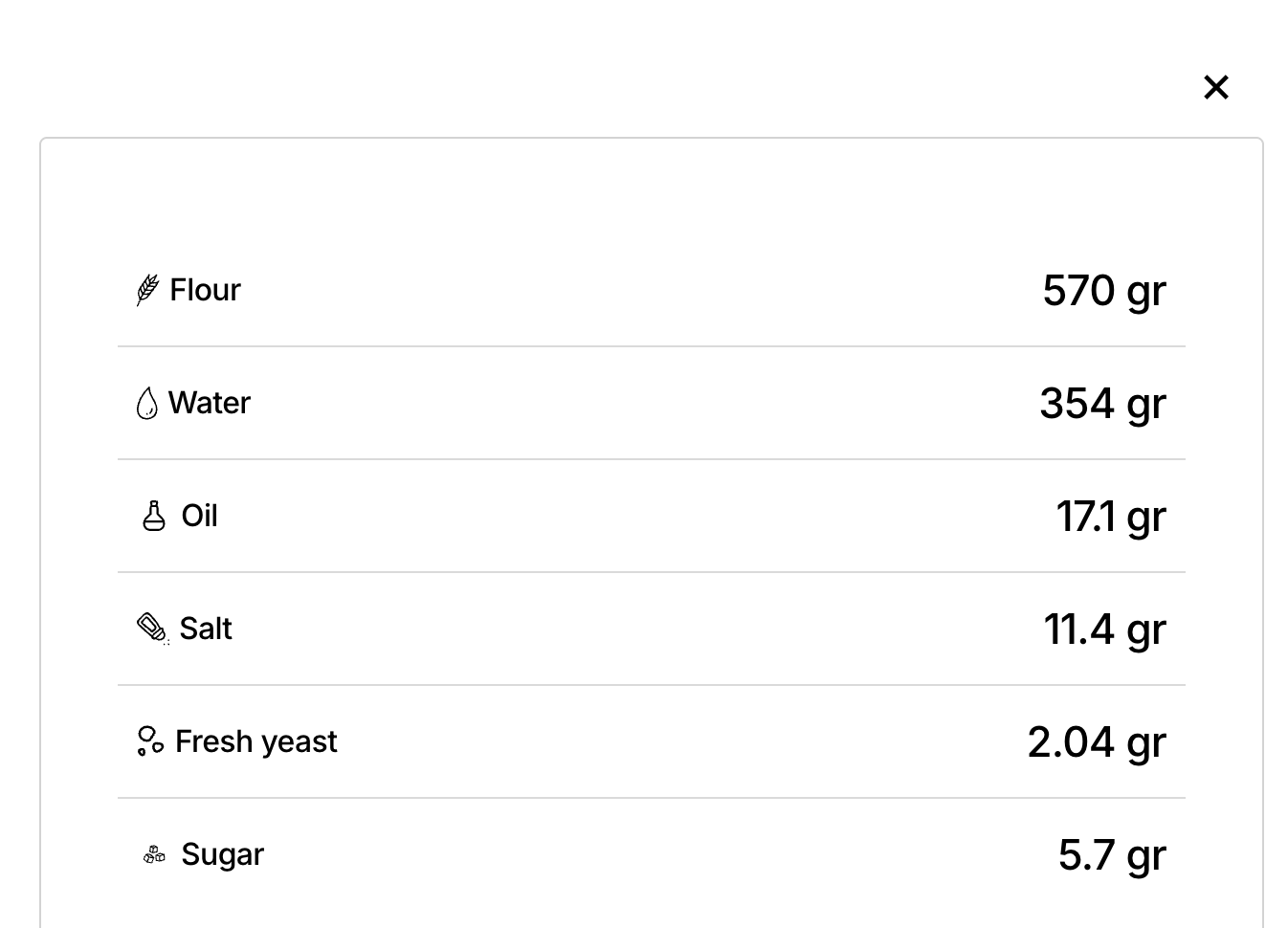Click the 11.4 gr salt amount
1288x928 pixels.
pos(1104,630)
